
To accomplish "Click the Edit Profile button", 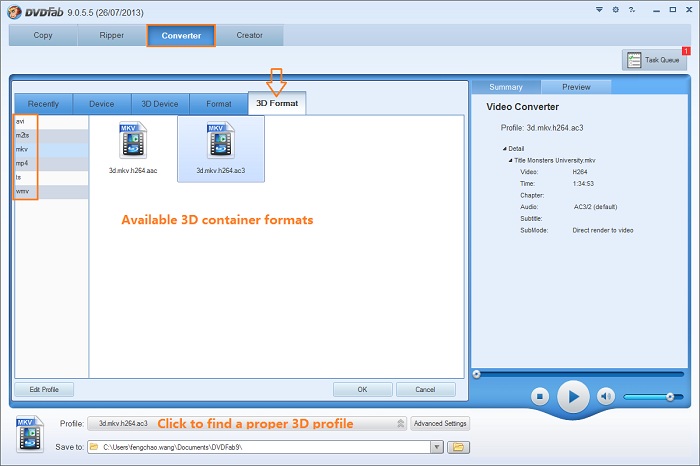I will pyautogui.click(x=44, y=389).
